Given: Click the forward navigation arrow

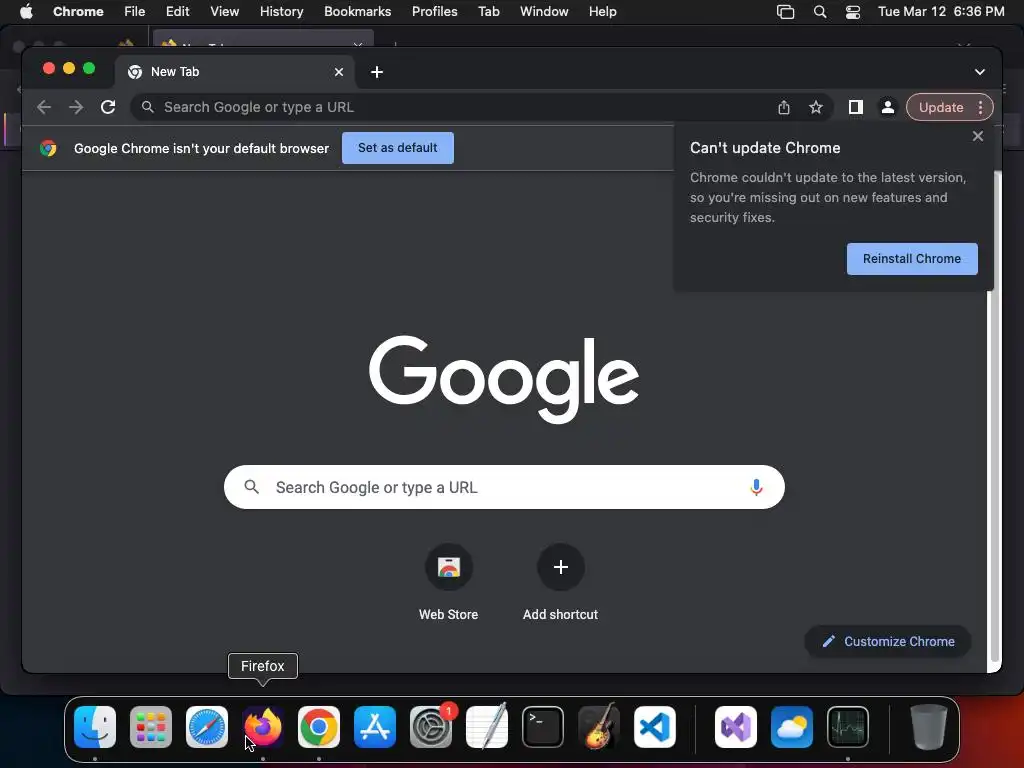Looking at the screenshot, I should pos(76,107).
